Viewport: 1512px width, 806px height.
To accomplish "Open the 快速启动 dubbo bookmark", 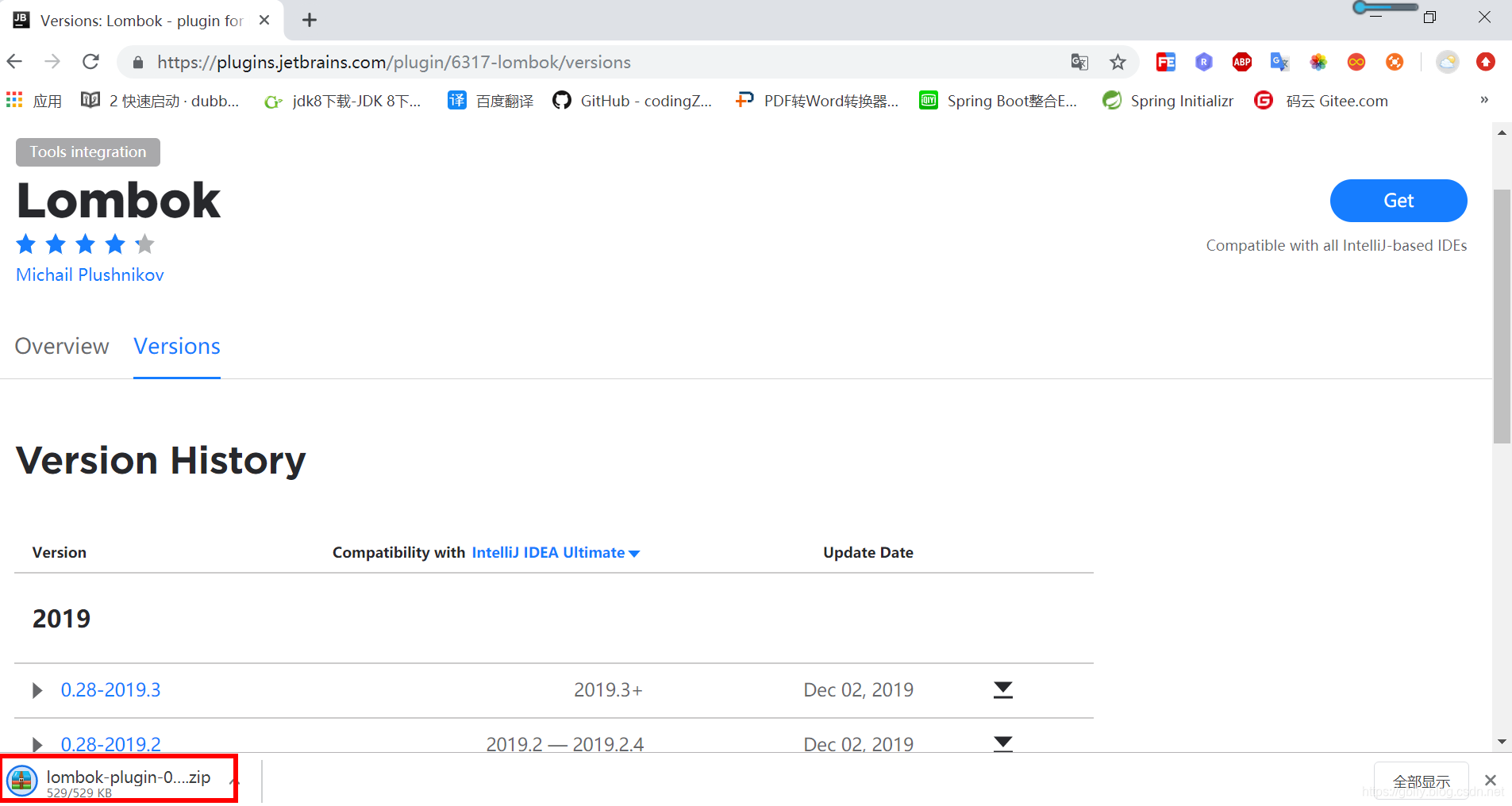I will pos(160,101).
